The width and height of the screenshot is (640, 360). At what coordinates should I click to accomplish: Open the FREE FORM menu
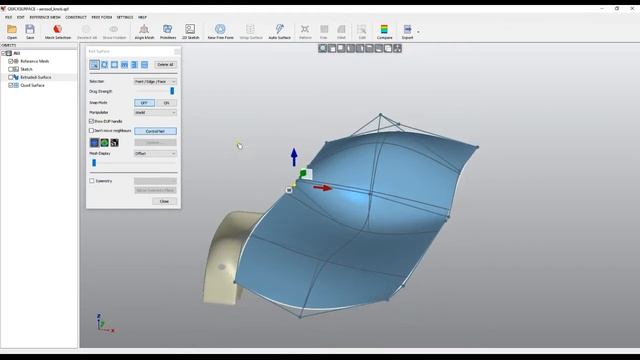[x=102, y=17]
